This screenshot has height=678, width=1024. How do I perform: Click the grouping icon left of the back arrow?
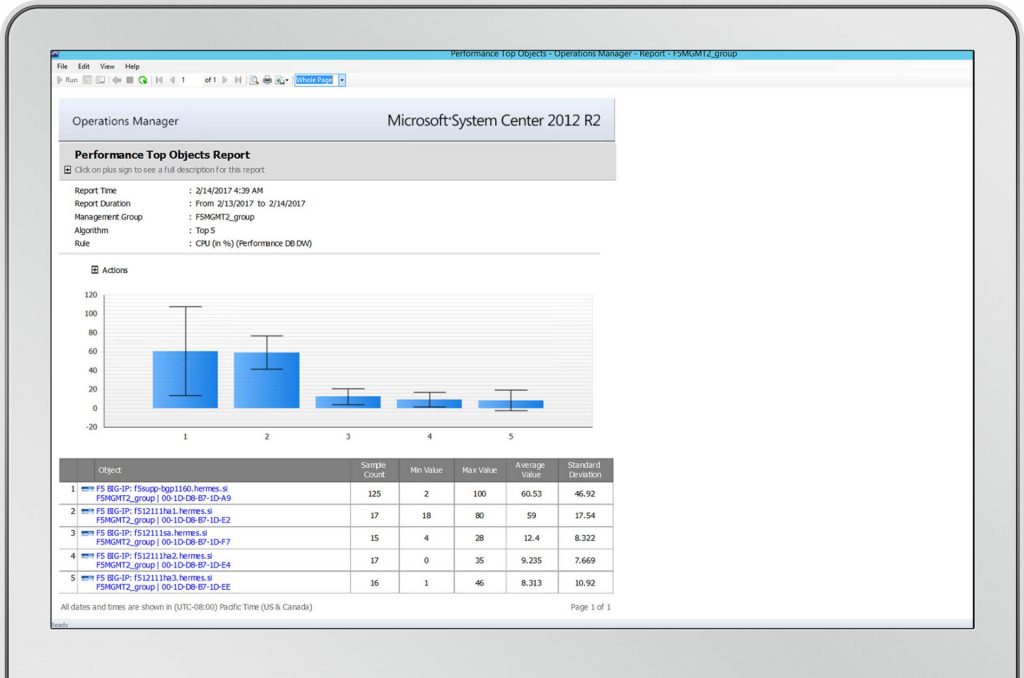pyautogui.click(x=101, y=80)
